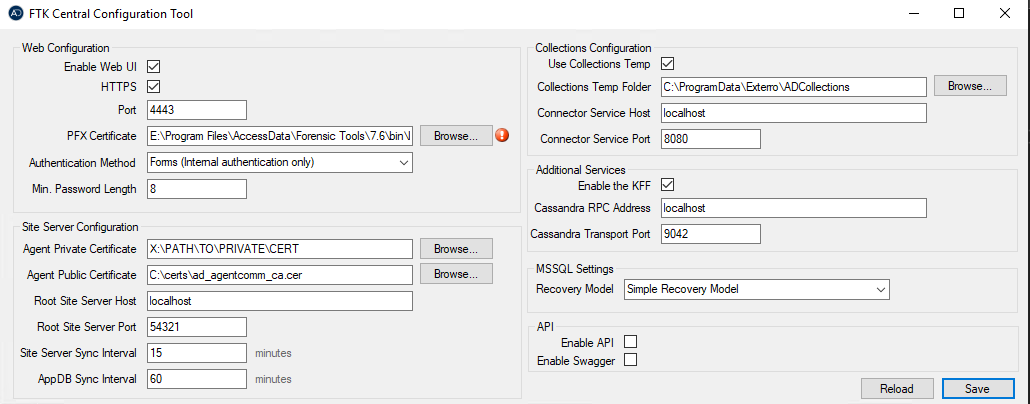Minimize the FTK Central Configuration Tool window

(915, 13)
